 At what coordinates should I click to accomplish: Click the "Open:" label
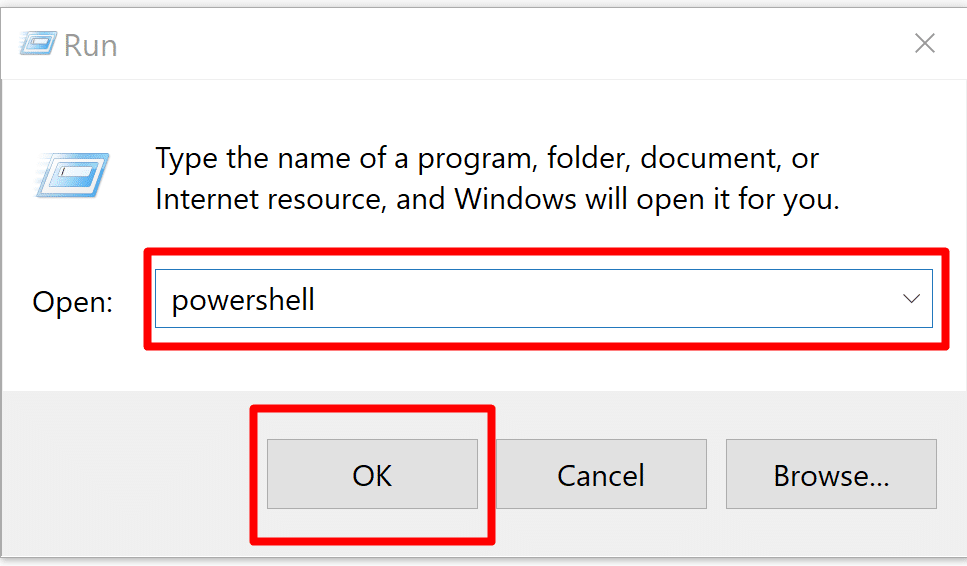click(x=73, y=301)
